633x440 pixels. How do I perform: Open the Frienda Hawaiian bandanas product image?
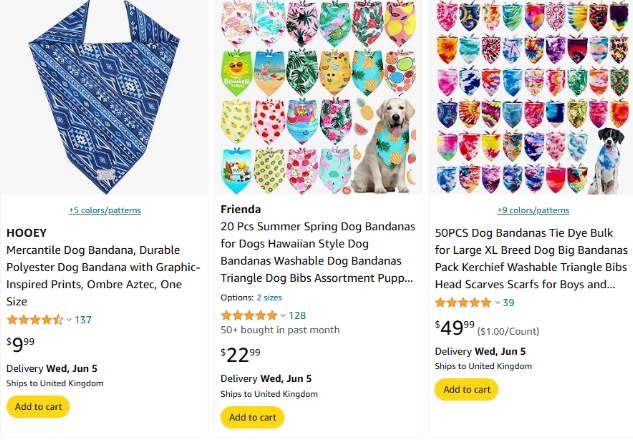pyautogui.click(x=318, y=97)
